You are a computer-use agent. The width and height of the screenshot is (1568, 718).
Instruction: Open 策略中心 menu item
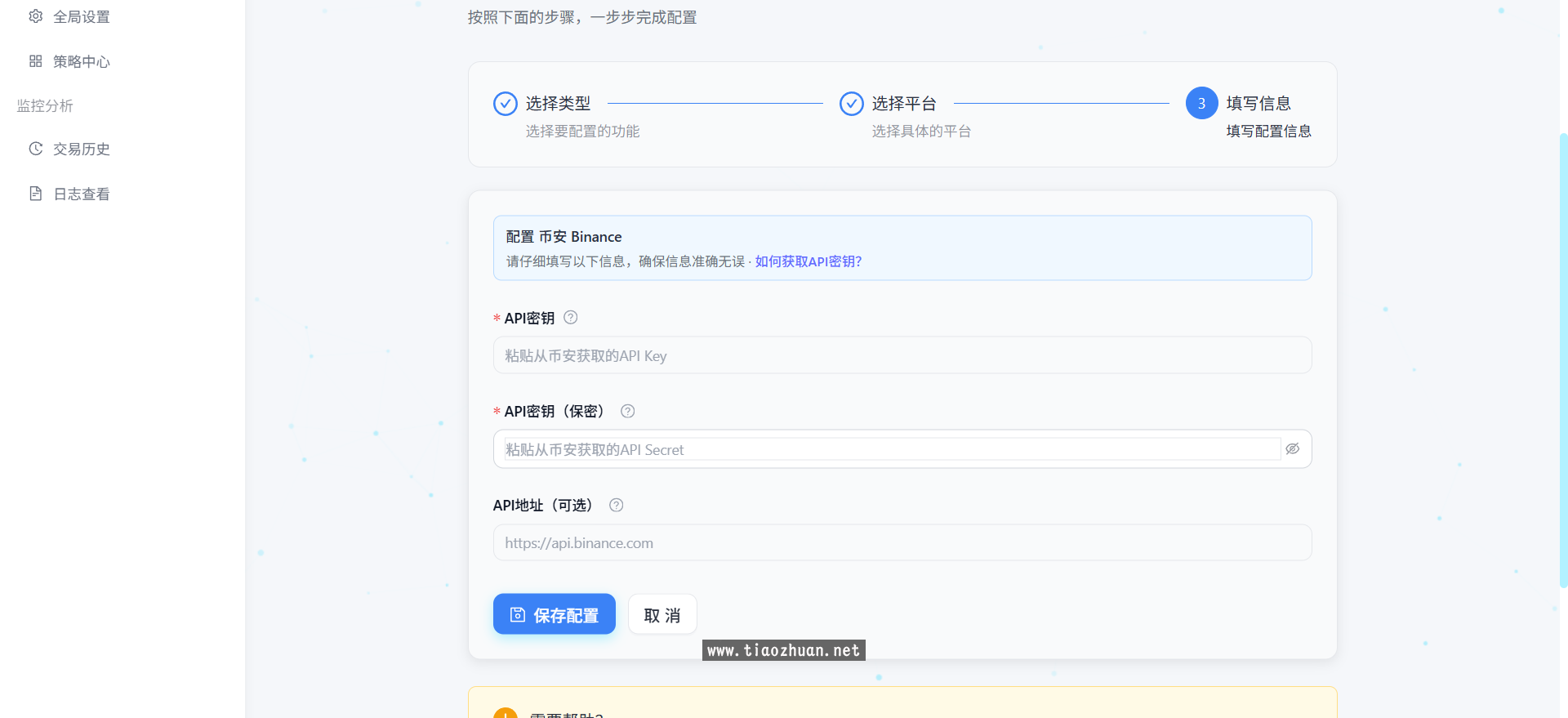(x=81, y=61)
